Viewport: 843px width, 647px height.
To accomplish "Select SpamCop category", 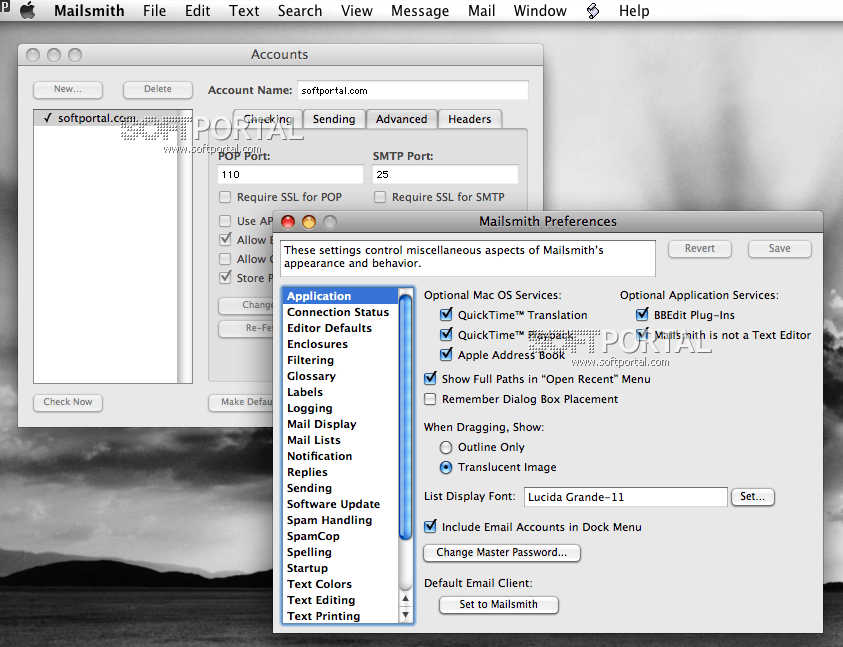I will (341, 536).
